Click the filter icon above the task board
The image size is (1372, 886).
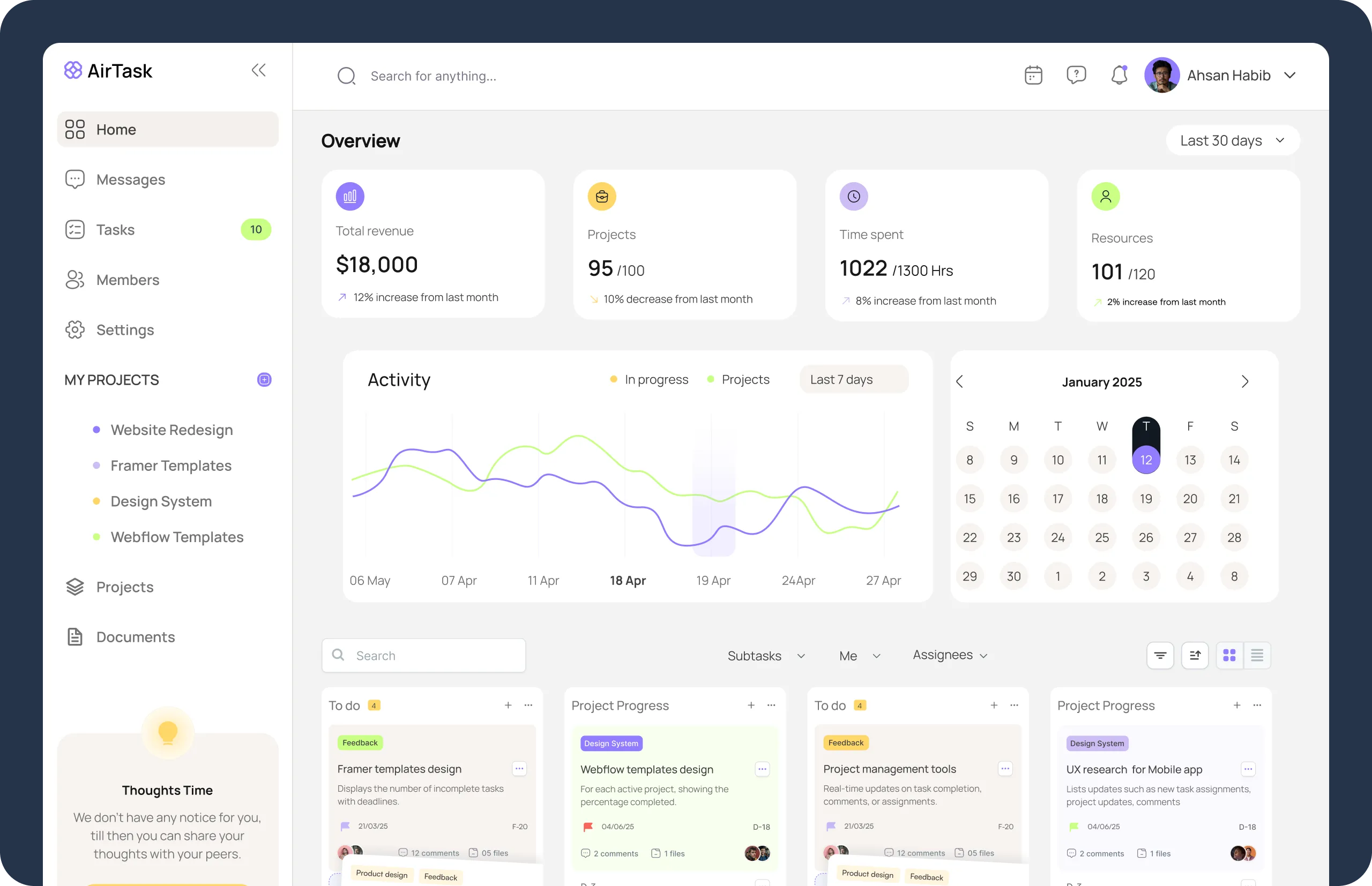(1160, 655)
